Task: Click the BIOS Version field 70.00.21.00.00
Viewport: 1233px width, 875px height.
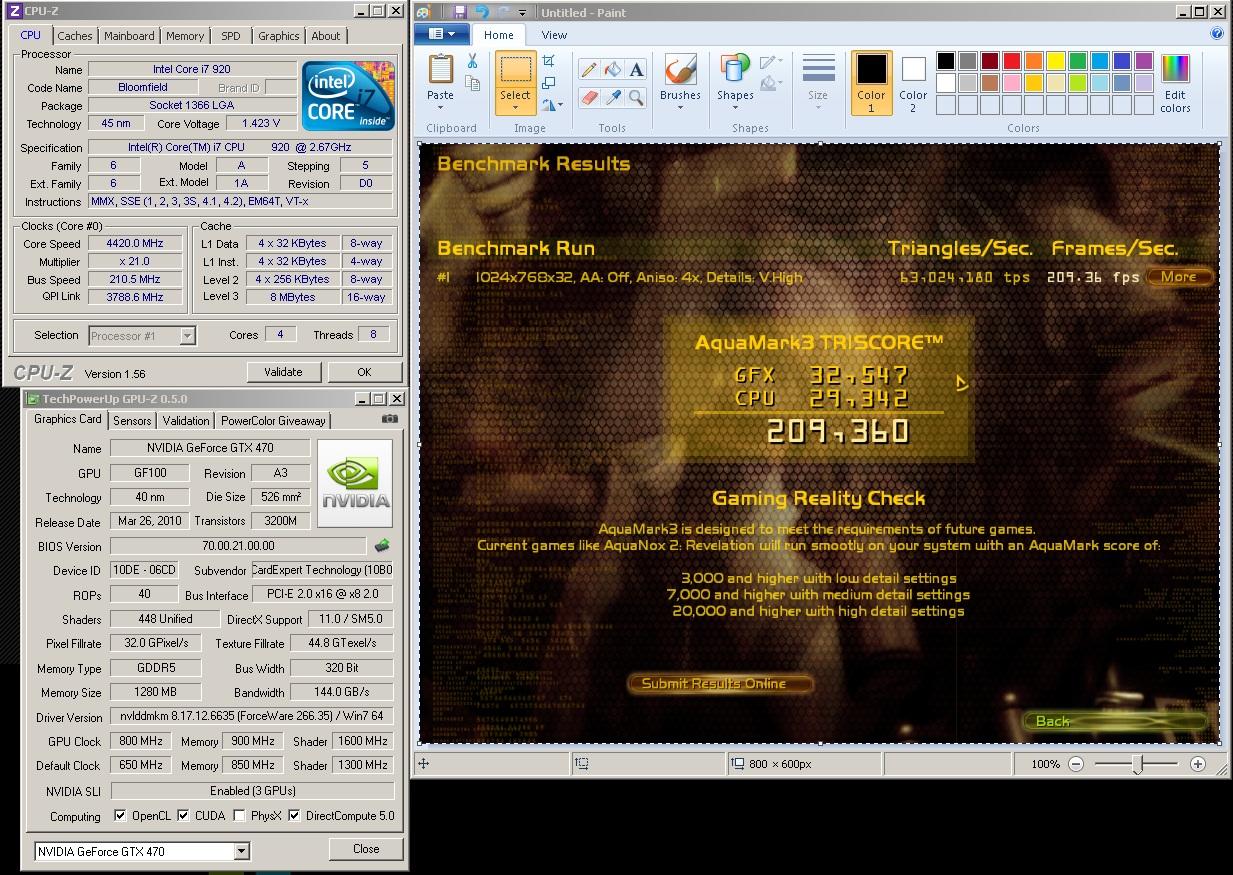Action: click(x=238, y=546)
